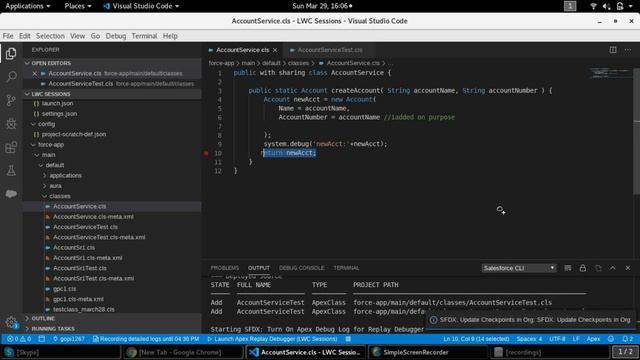Image resolution: width=640 pixels, height=360 pixels.
Task: Split the editor to the right
Action: (x=613, y=50)
